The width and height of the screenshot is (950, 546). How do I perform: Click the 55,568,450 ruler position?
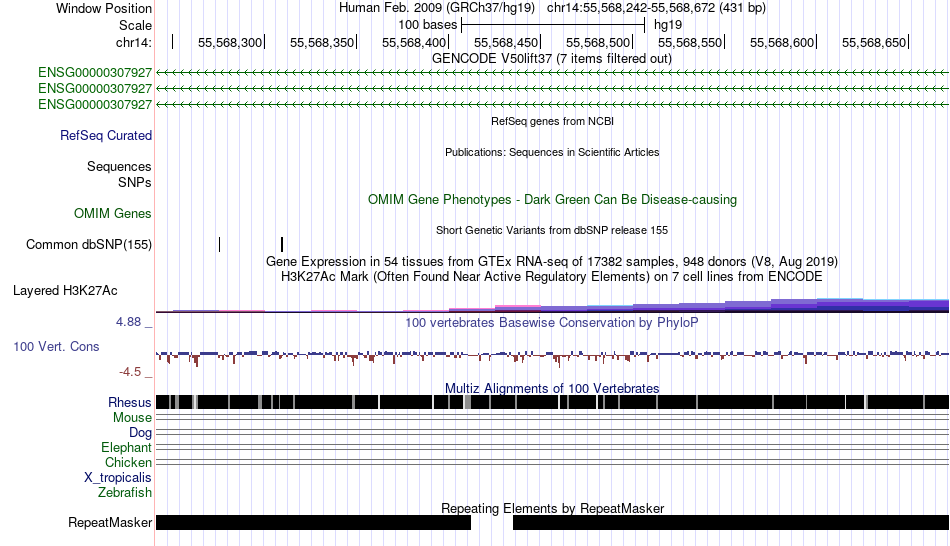tap(506, 42)
